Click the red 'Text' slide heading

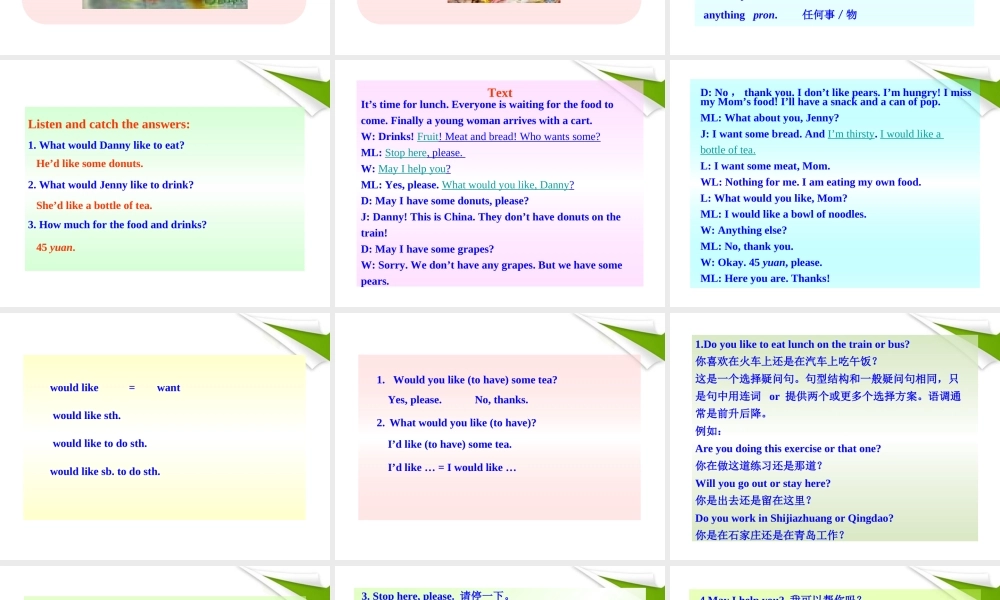[499, 92]
